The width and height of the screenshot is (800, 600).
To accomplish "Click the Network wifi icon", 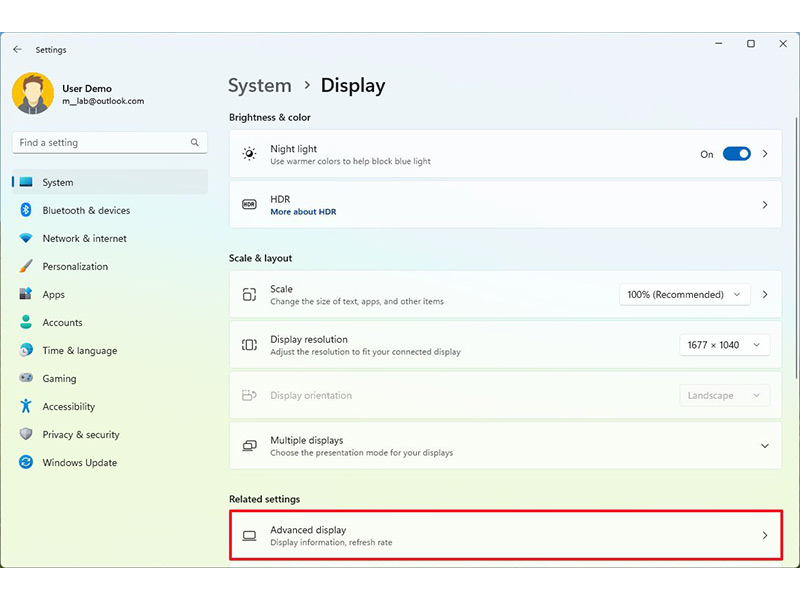I will (26, 238).
